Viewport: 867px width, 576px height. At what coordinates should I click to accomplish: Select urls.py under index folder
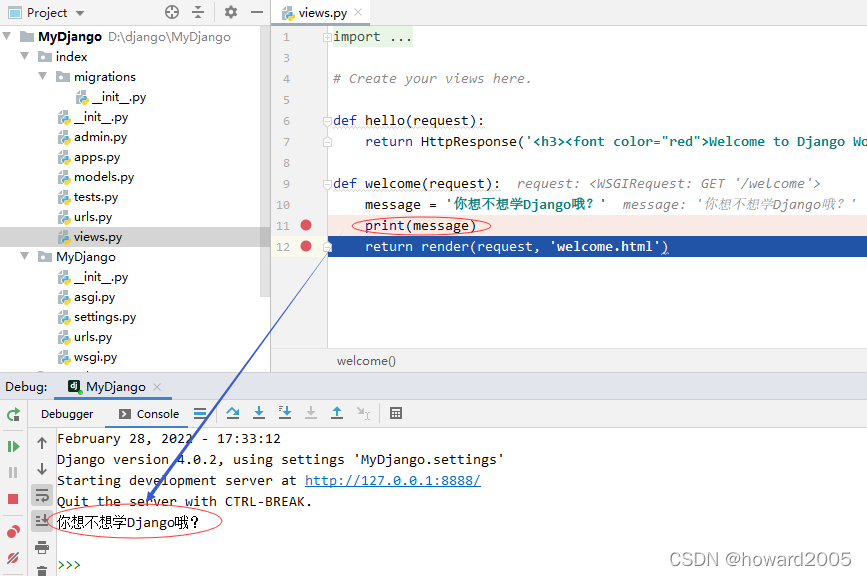coord(85,217)
